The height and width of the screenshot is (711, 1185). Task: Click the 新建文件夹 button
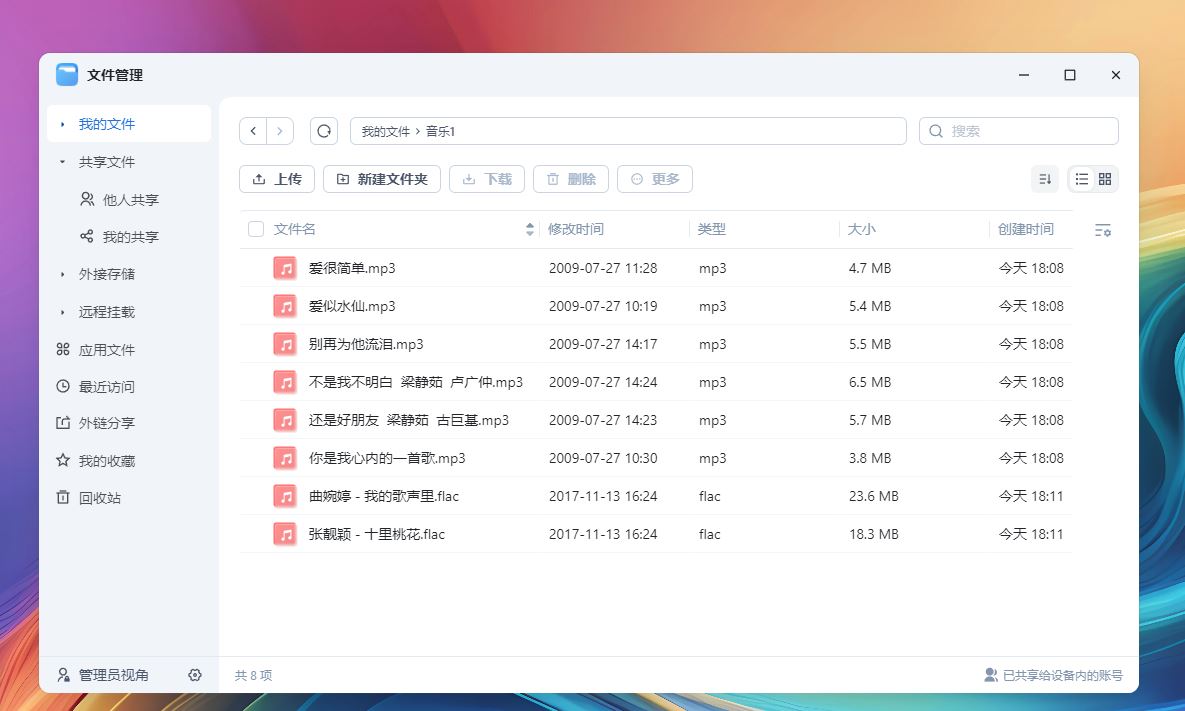[x=382, y=179]
